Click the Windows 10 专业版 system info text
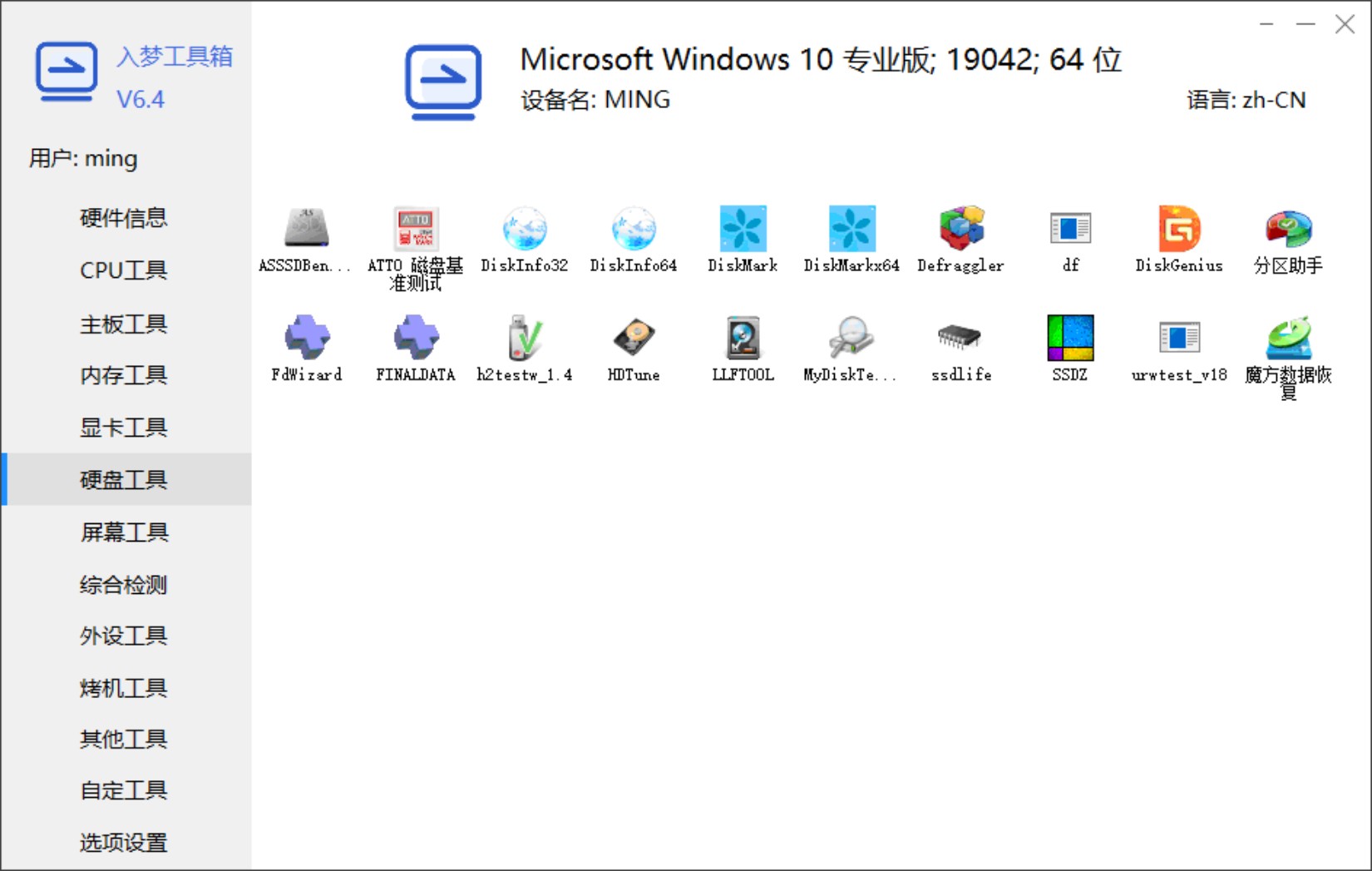This screenshot has height=871, width=1372. pos(821,59)
